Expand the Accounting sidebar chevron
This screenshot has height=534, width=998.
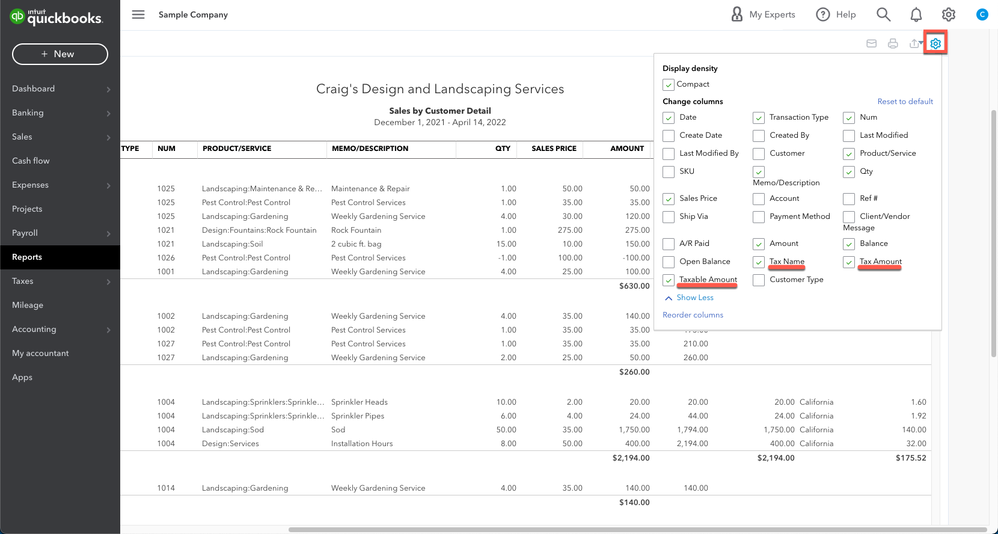(108, 330)
